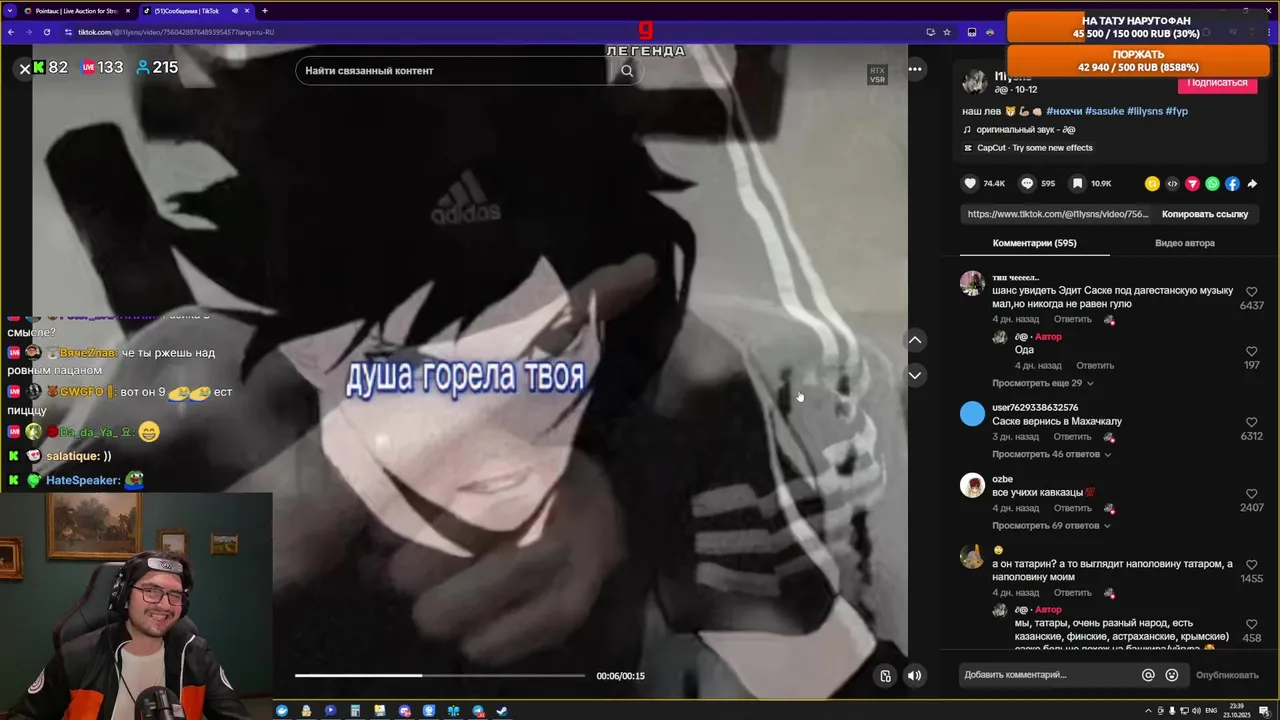
Task: Expand 'Просмотреть еще 29' replies
Action: 1043,383
